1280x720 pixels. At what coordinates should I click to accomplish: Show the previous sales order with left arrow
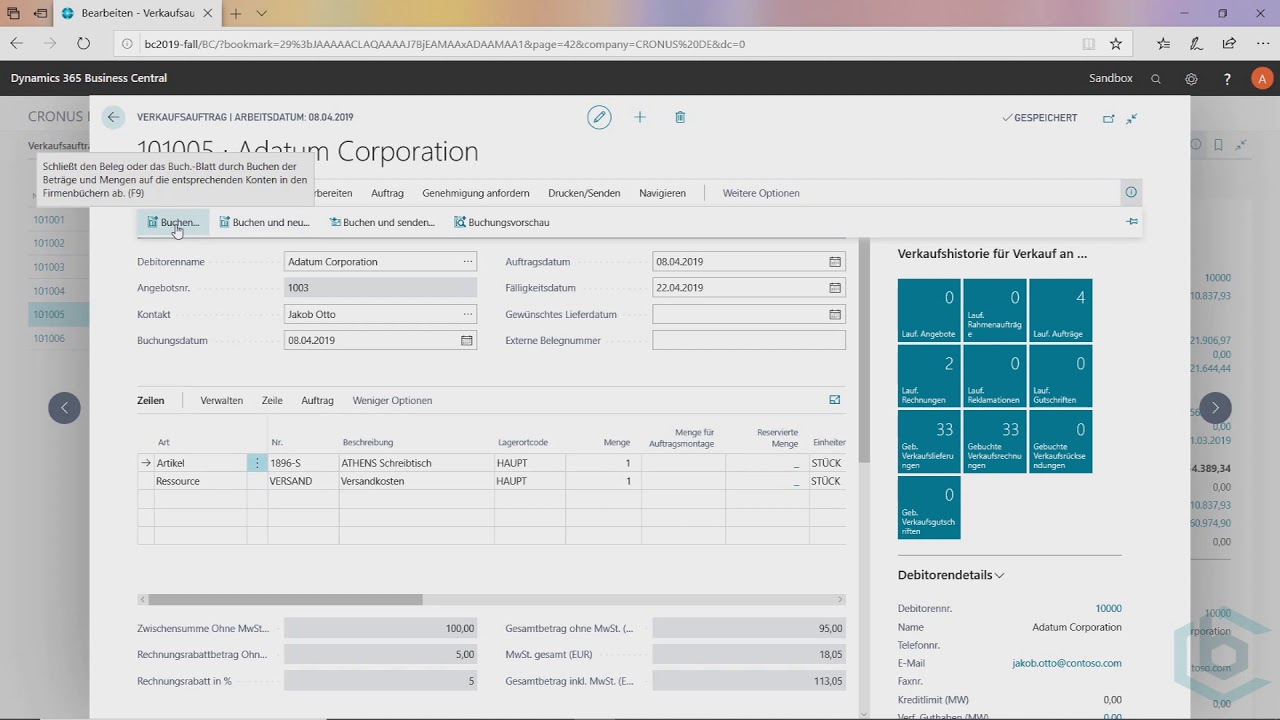click(65, 407)
